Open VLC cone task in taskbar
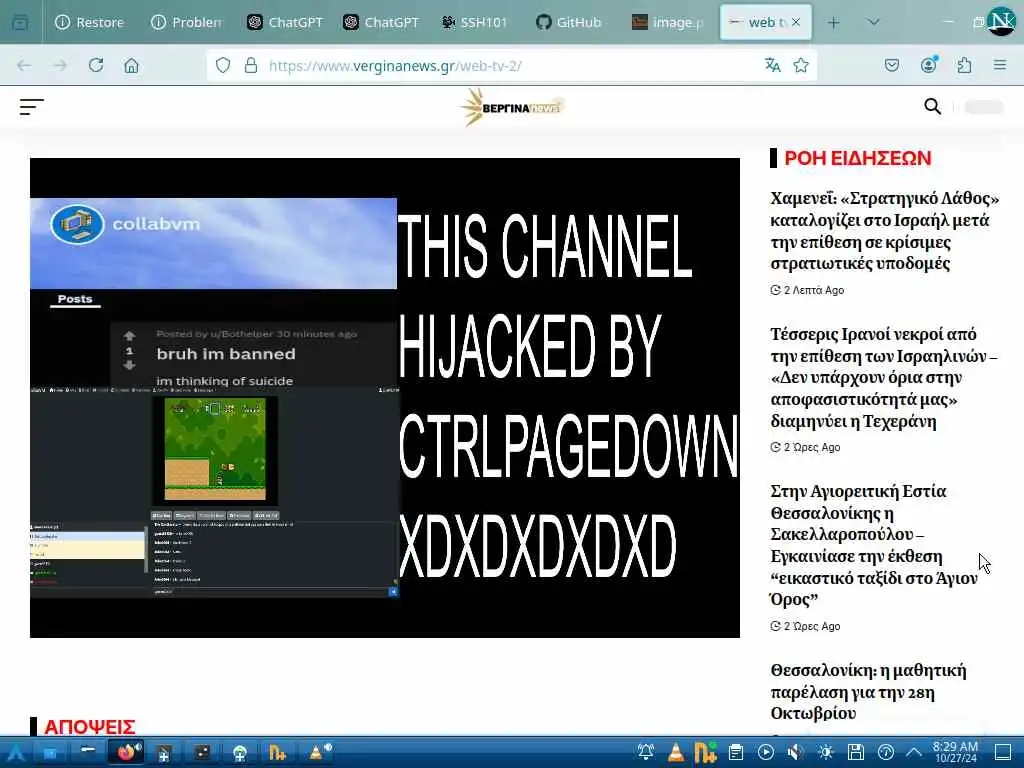The image size is (1024, 768). tap(319, 752)
